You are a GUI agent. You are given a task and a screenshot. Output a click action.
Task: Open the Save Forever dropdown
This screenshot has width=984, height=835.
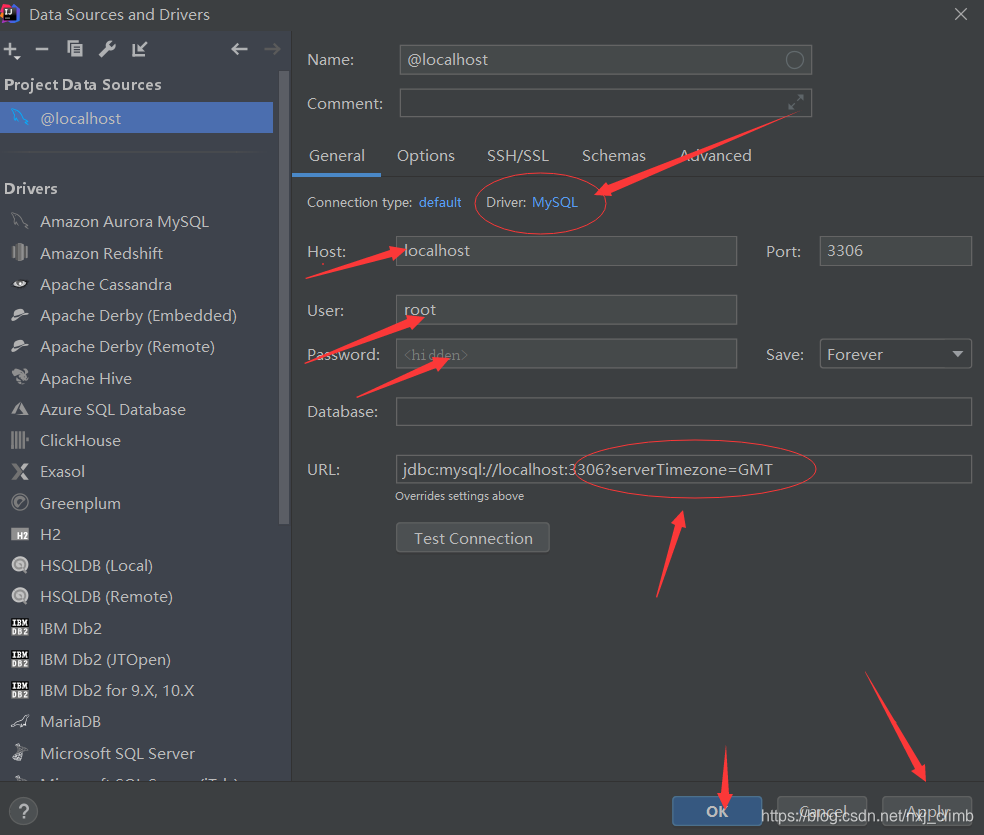896,354
